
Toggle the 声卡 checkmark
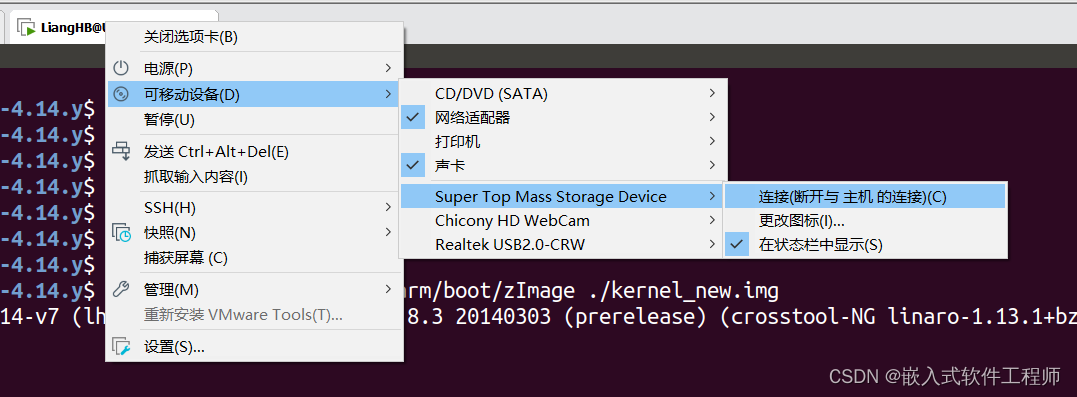pos(412,166)
